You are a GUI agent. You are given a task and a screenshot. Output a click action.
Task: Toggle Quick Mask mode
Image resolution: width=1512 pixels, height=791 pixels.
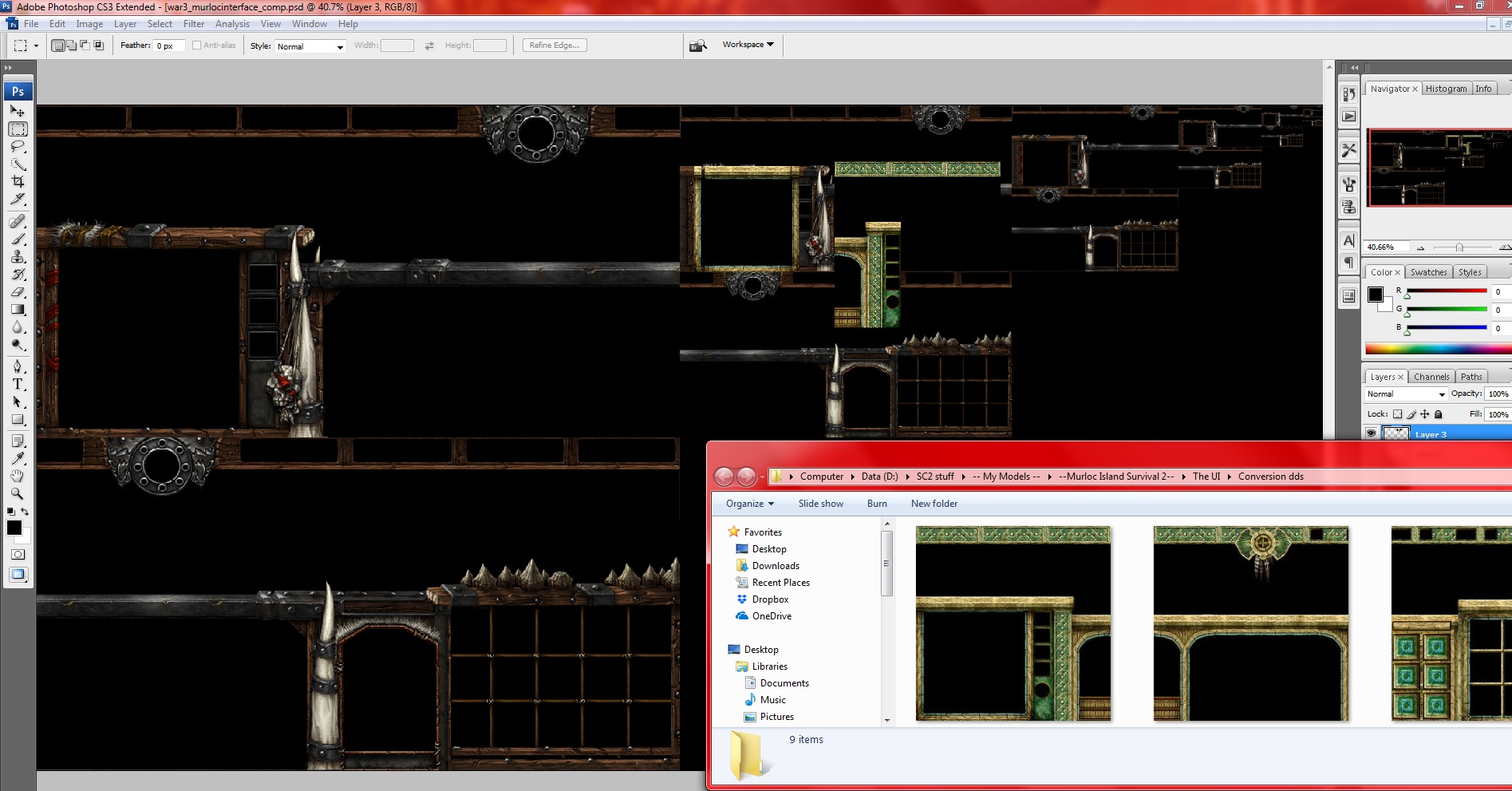click(x=18, y=554)
